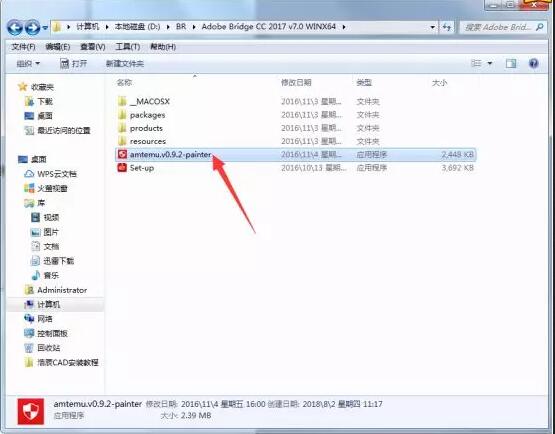This screenshot has height=434, width=555.
Task: Select the packages folder icon
Action: [x=122, y=115]
